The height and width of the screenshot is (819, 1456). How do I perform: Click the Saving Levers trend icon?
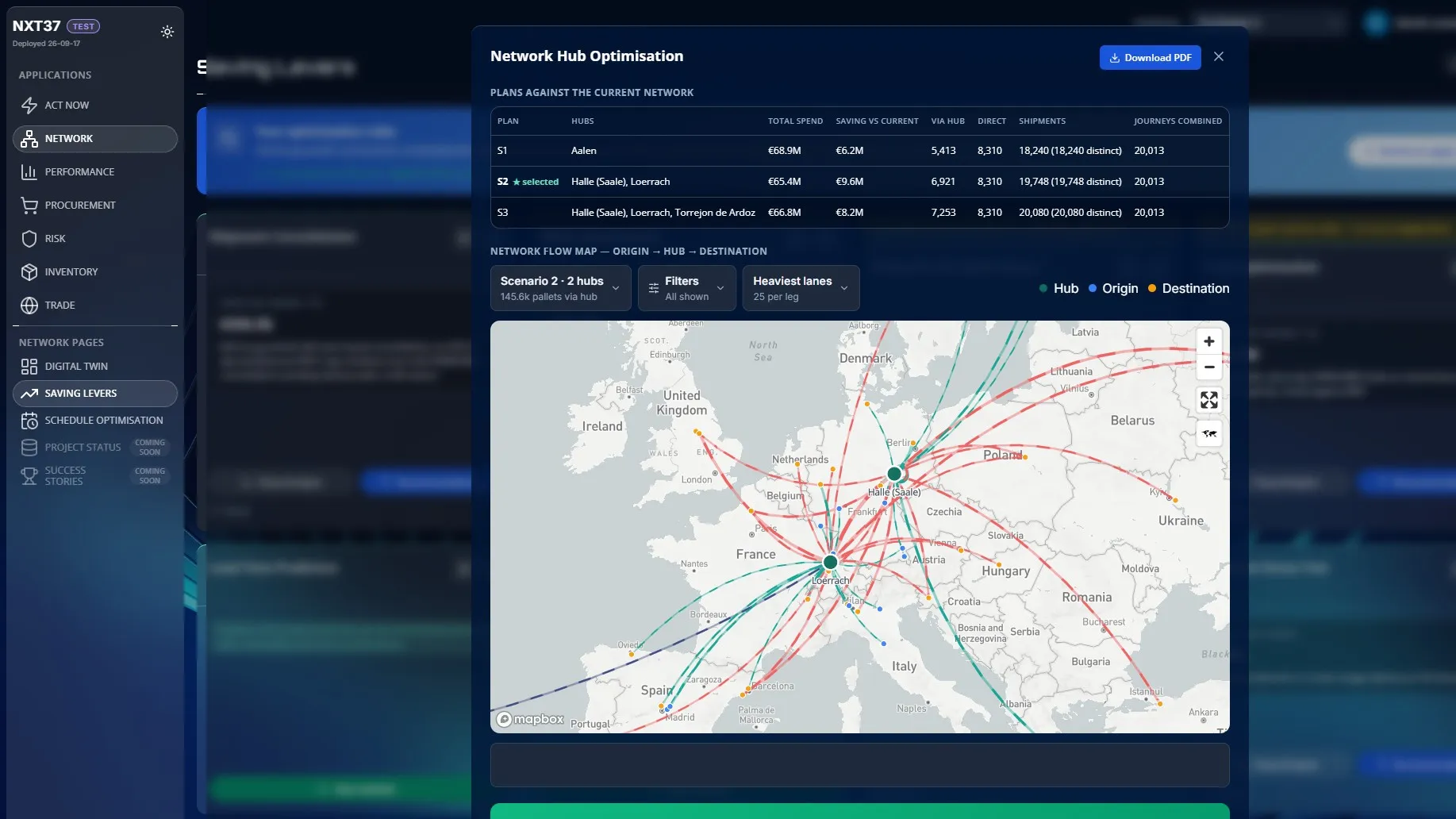coord(29,394)
